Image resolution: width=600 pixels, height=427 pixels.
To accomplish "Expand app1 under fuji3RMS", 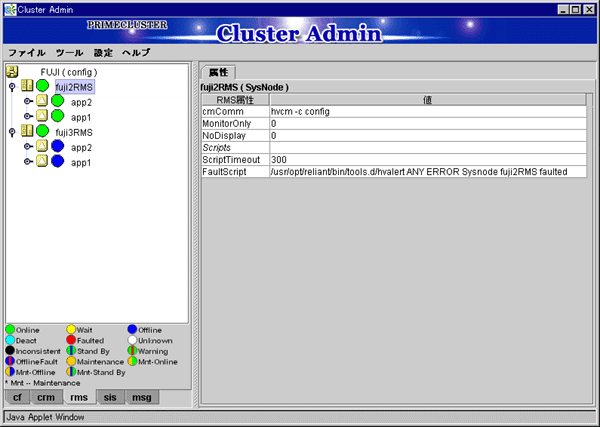I will [x=28, y=161].
